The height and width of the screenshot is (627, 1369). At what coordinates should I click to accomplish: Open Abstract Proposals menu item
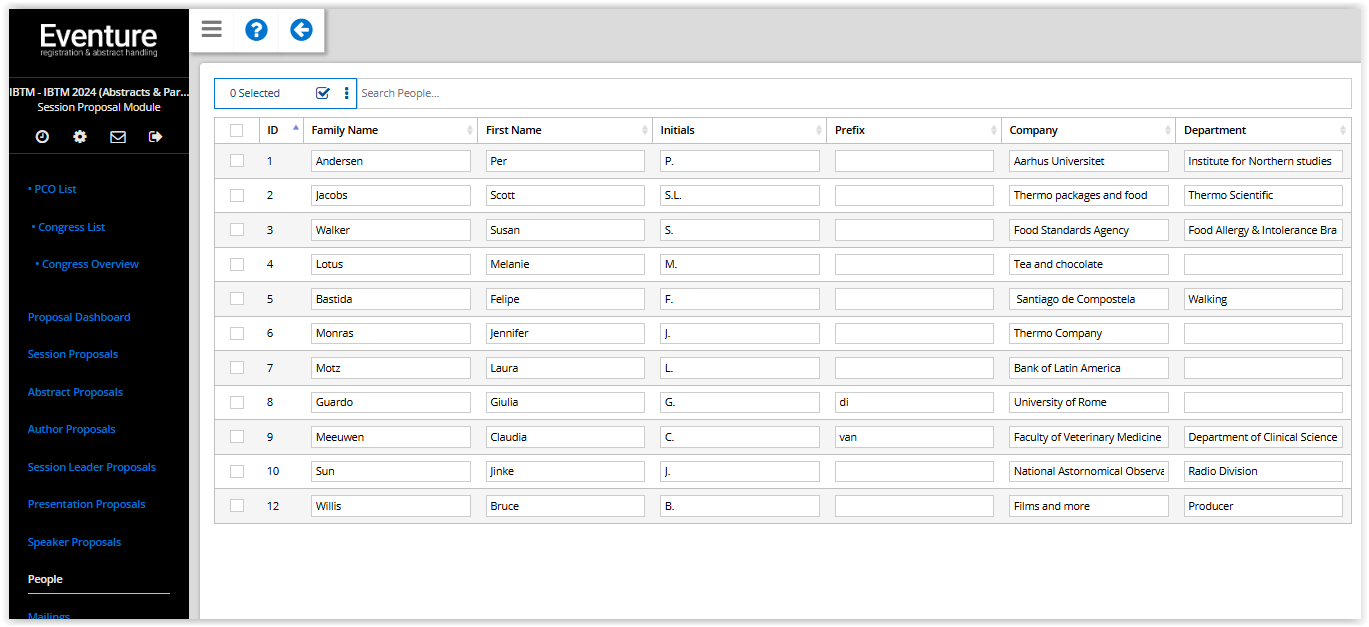click(75, 392)
